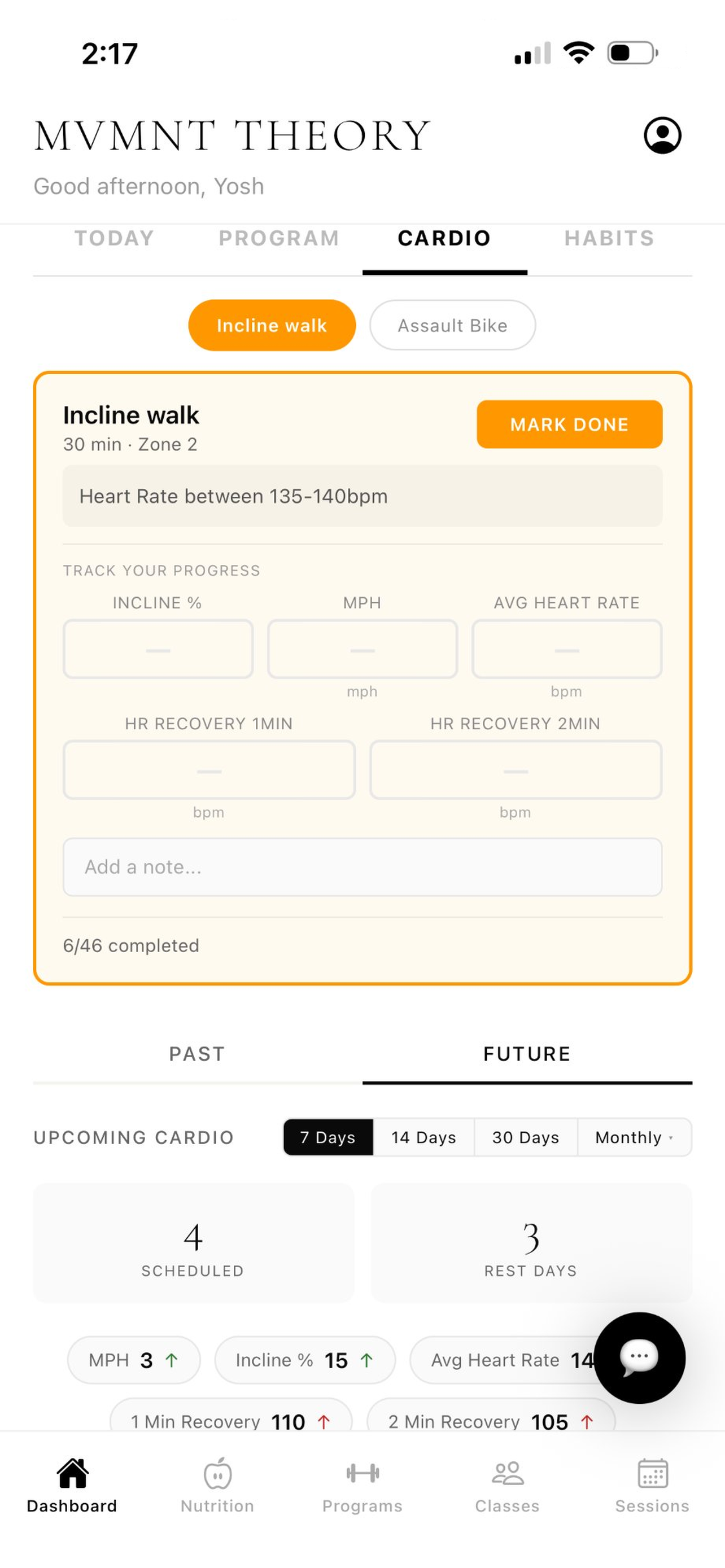Switch to the HABITS tab
Image resolution: width=725 pixels, height=1568 pixels.
click(x=609, y=238)
